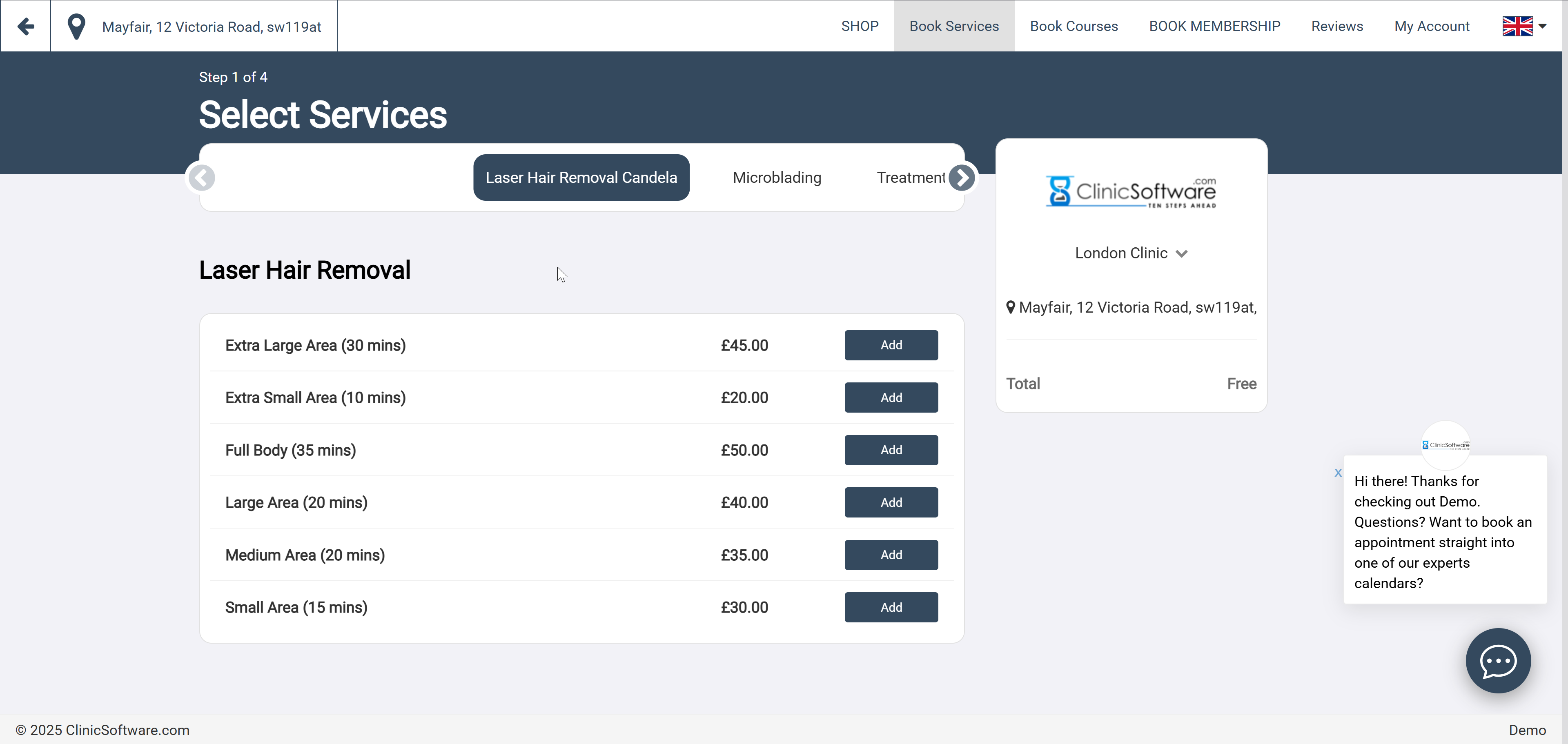The image size is (1568, 744).
Task: Open the language selector dropdown arrow
Action: pyautogui.click(x=1542, y=26)
